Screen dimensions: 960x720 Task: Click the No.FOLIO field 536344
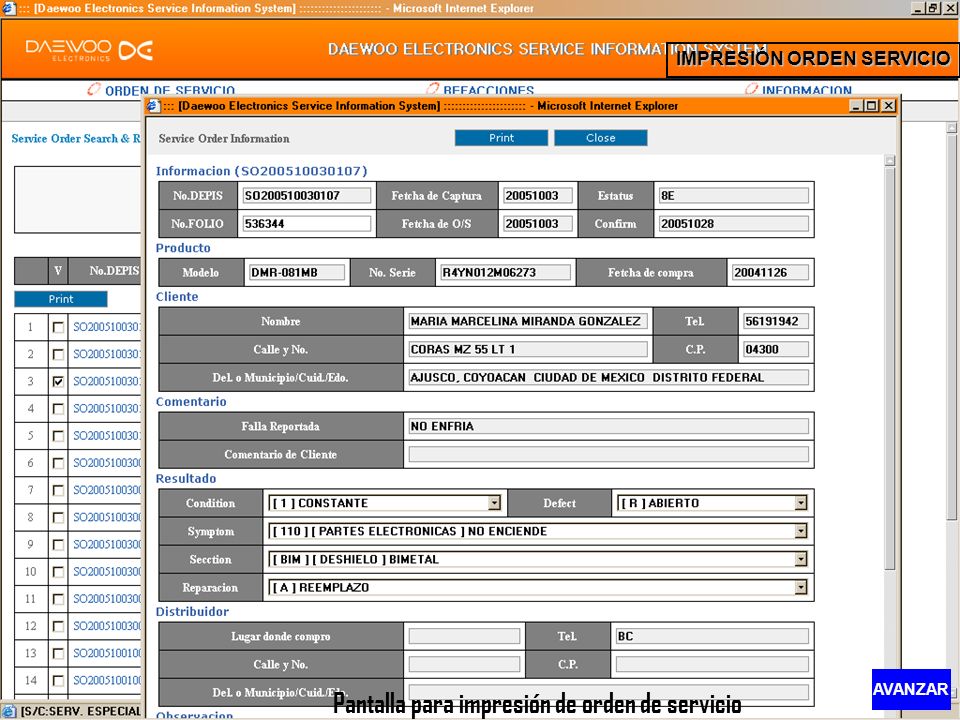[x=307, y=224]
